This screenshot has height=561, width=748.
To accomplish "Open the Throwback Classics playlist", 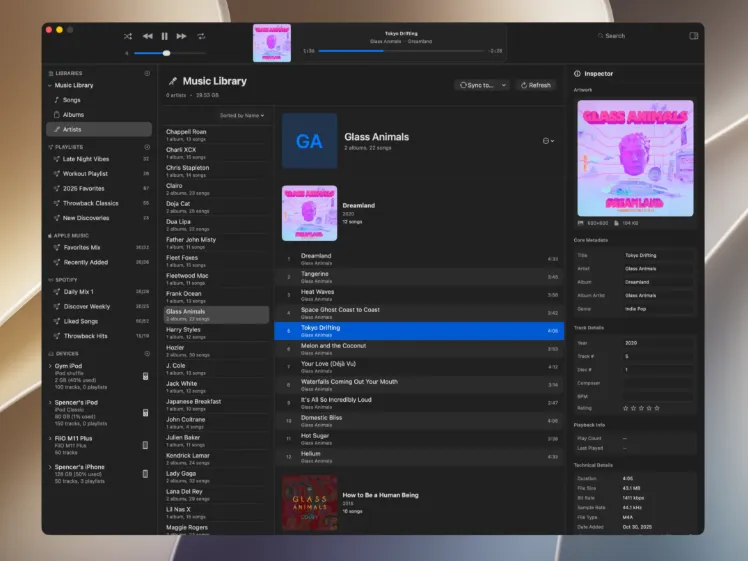I will click(99, 203).
